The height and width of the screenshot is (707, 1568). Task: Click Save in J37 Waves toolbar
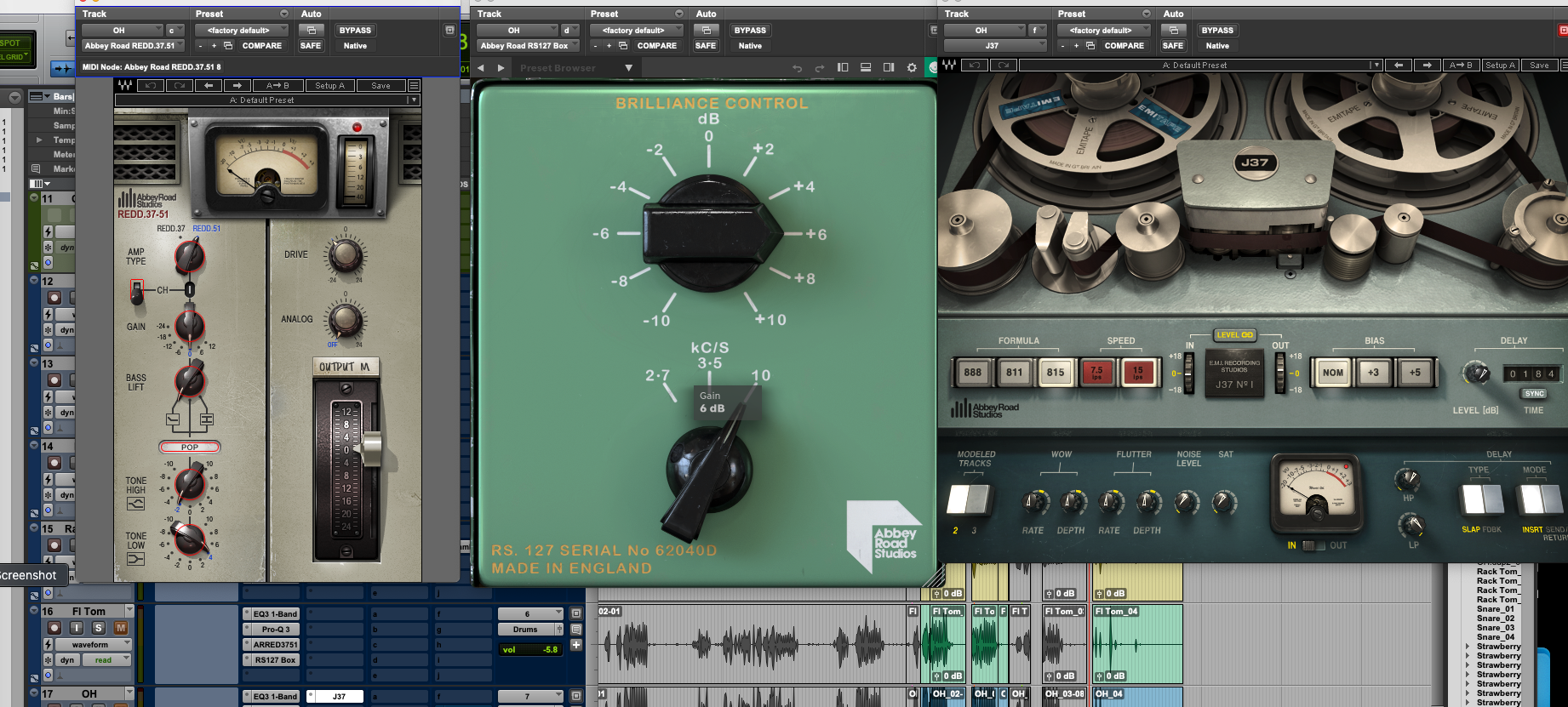1539,65
